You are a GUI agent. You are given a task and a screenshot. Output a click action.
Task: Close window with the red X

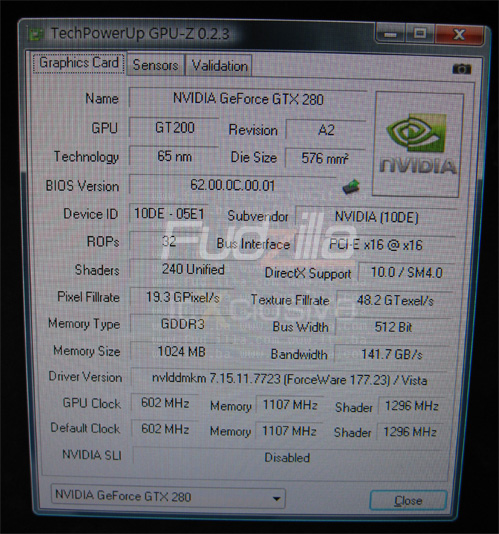pos(459,34)
